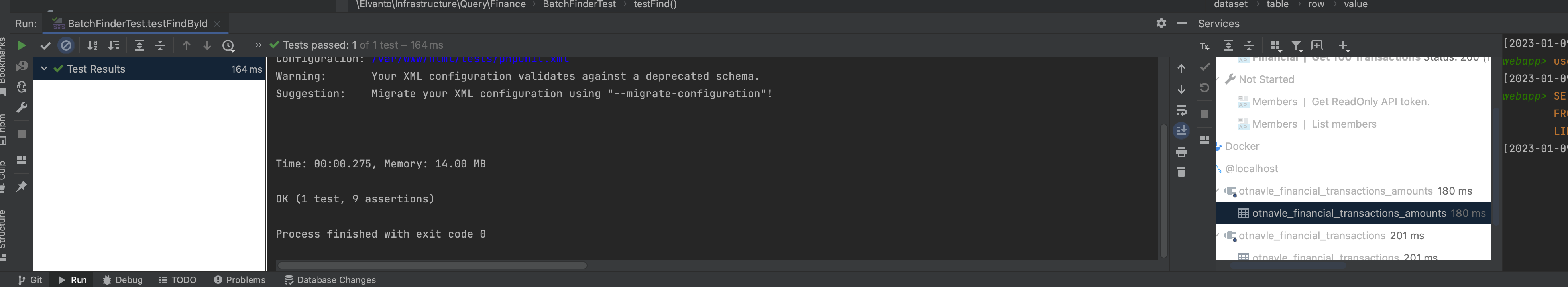Image resolution: width=1568 pixels, height=287 pixels.
Task: Collapse all test results
Action: click(x=160, y=46)
